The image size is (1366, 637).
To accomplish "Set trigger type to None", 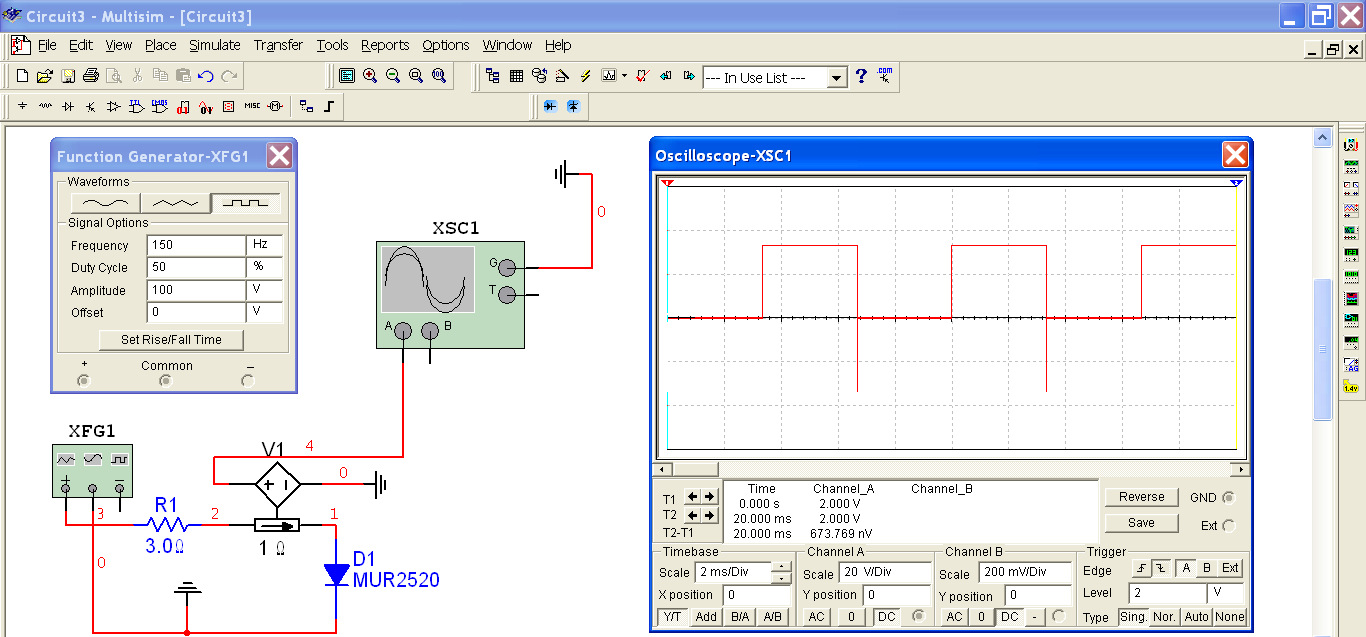I will [x=1230, y=617].
